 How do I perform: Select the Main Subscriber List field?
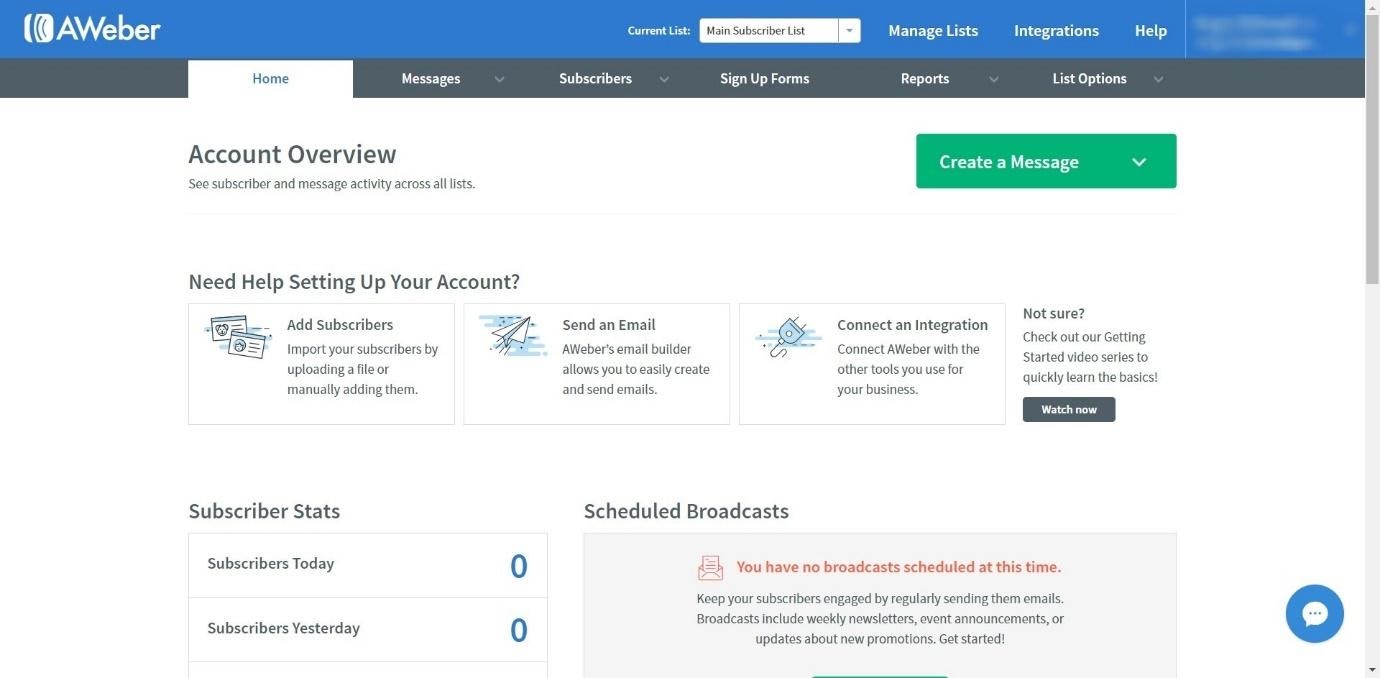[768, 31]
